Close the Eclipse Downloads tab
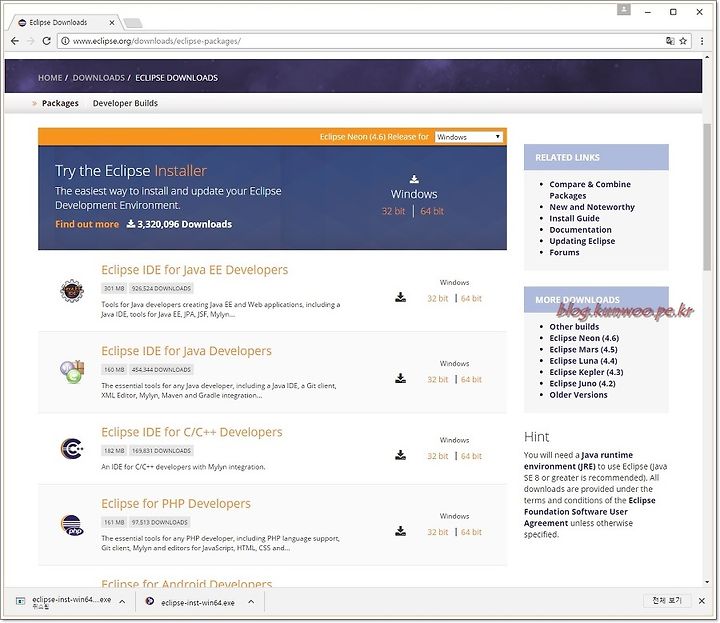This screenshot has height=623, width=720. click(x=112, y=22)
